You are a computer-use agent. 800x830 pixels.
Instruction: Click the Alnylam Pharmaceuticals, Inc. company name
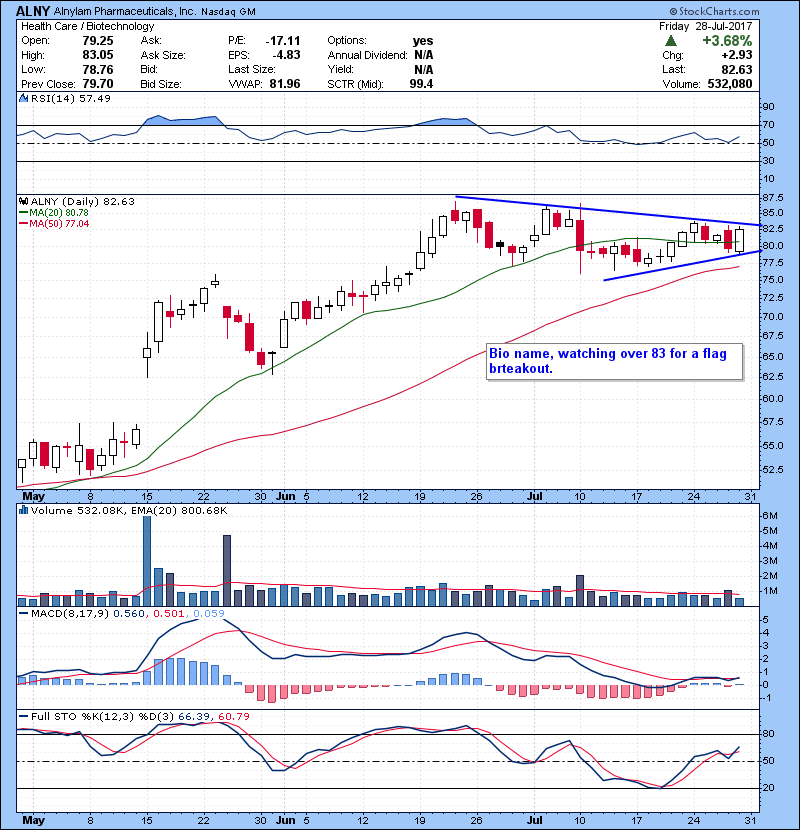pyautogui.click(x=125, y=11)
